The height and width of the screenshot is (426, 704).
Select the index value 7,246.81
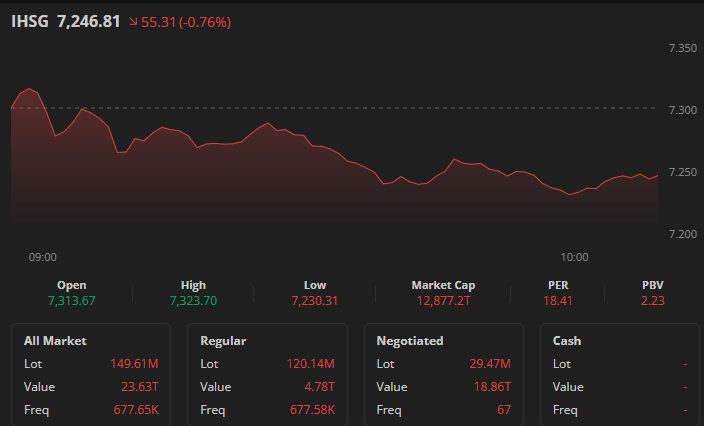click(x=88, y=22)
